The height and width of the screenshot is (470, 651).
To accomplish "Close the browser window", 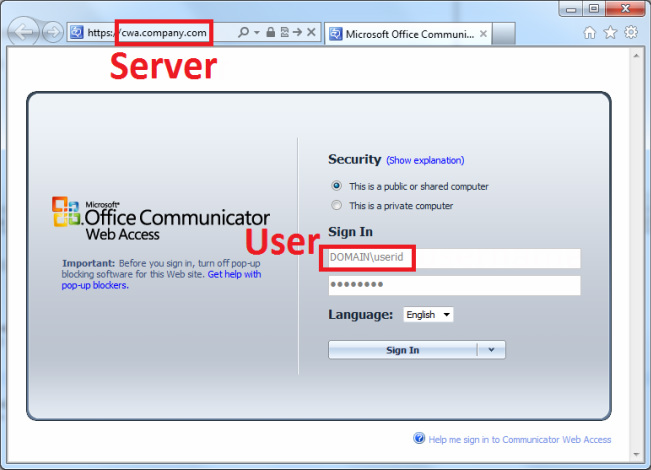I will tap(625, 9).
